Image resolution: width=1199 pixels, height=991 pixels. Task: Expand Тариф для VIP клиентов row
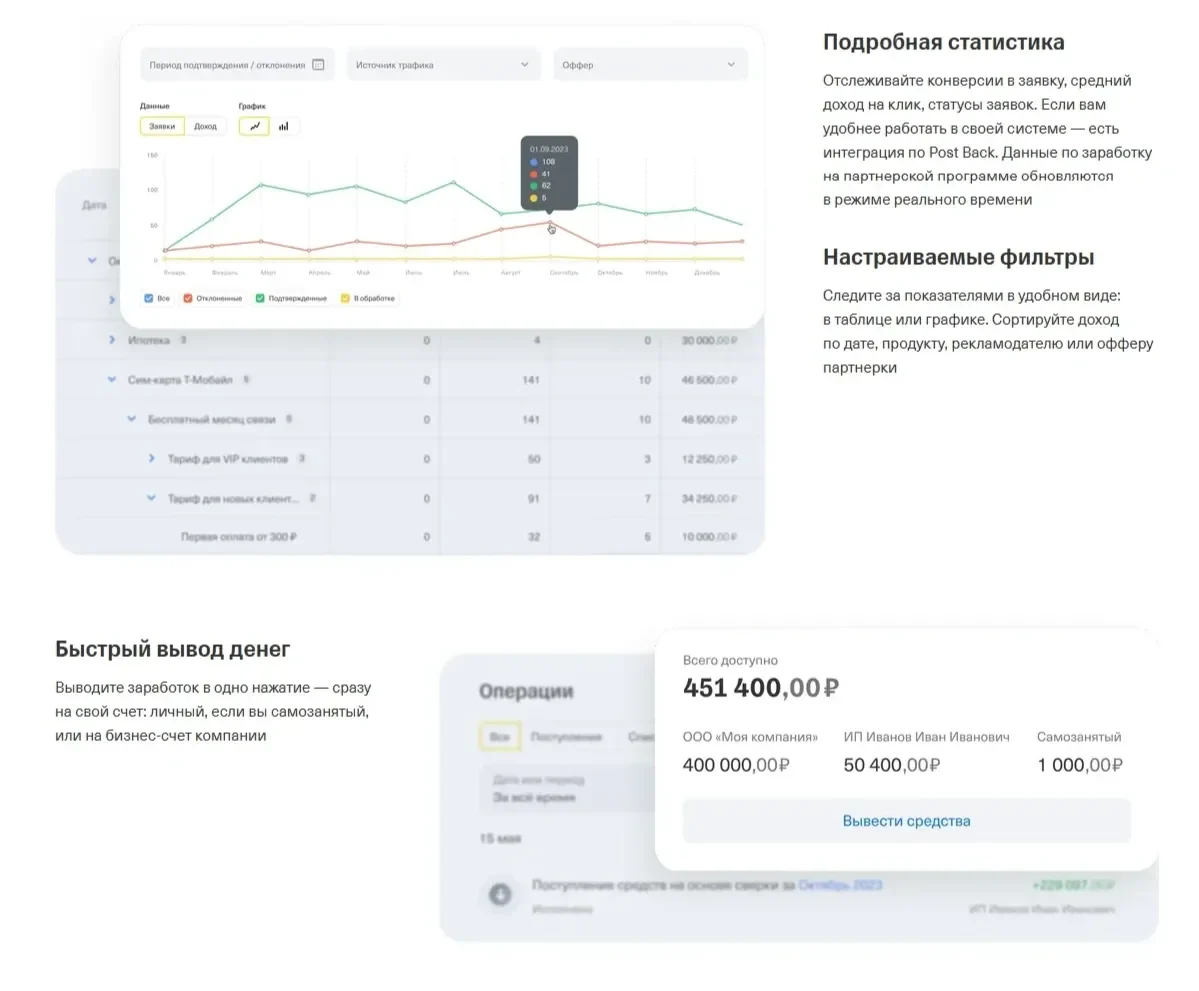coord(151,458)
